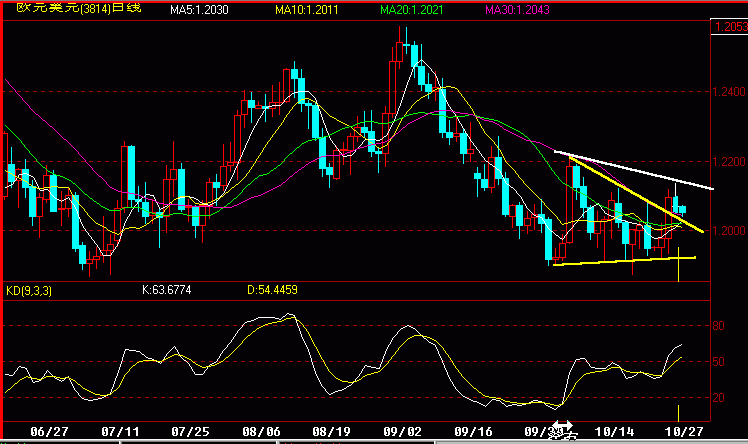Select the MA5:1.2030 indicator label
The width and height of the screenshot is (748, 444).
[199, 10]
